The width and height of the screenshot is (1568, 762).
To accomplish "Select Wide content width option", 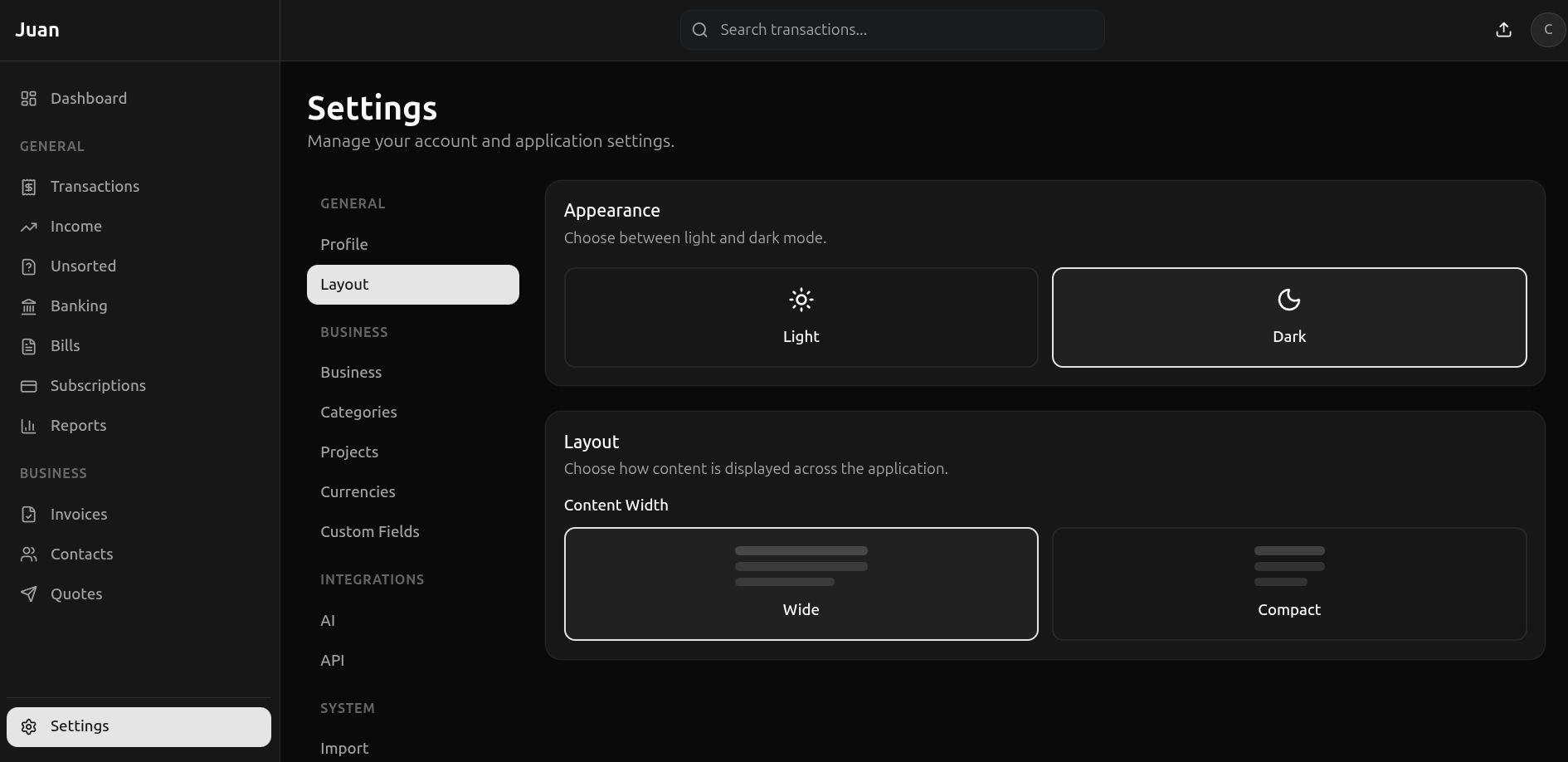I will coord(800,584).
